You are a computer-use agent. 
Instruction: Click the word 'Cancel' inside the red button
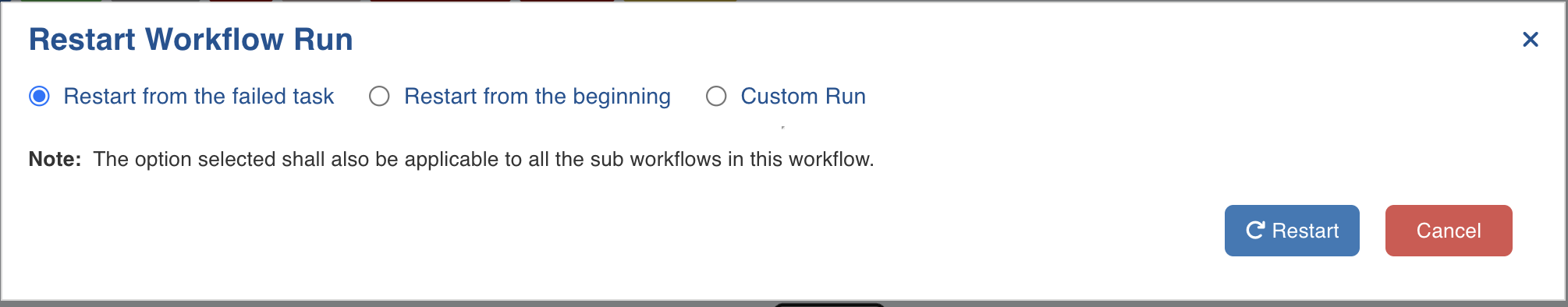[1449, 231]
